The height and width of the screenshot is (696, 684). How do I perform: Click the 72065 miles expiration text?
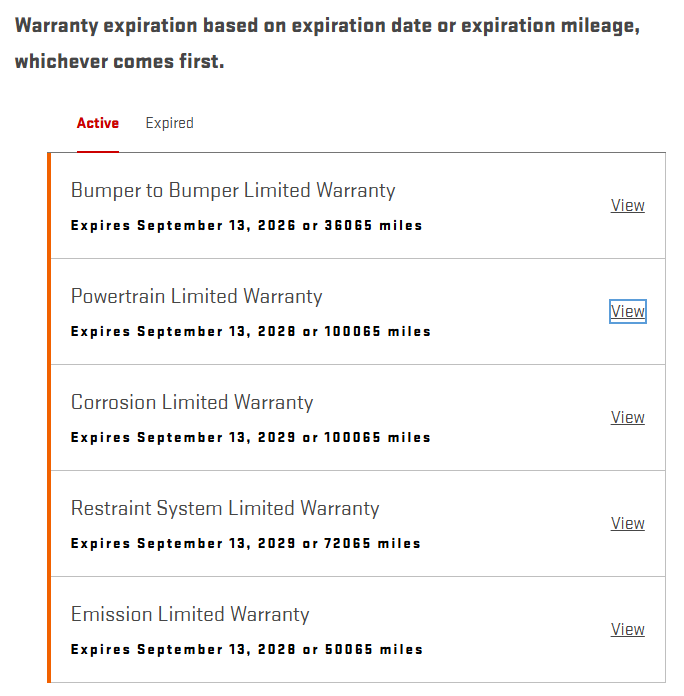point(372,544)
